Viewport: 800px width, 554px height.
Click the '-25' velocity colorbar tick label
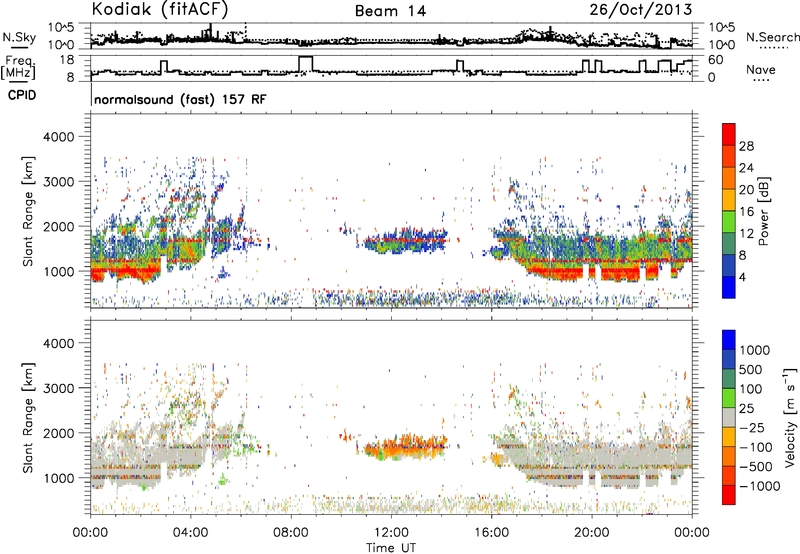pos(749,427)
